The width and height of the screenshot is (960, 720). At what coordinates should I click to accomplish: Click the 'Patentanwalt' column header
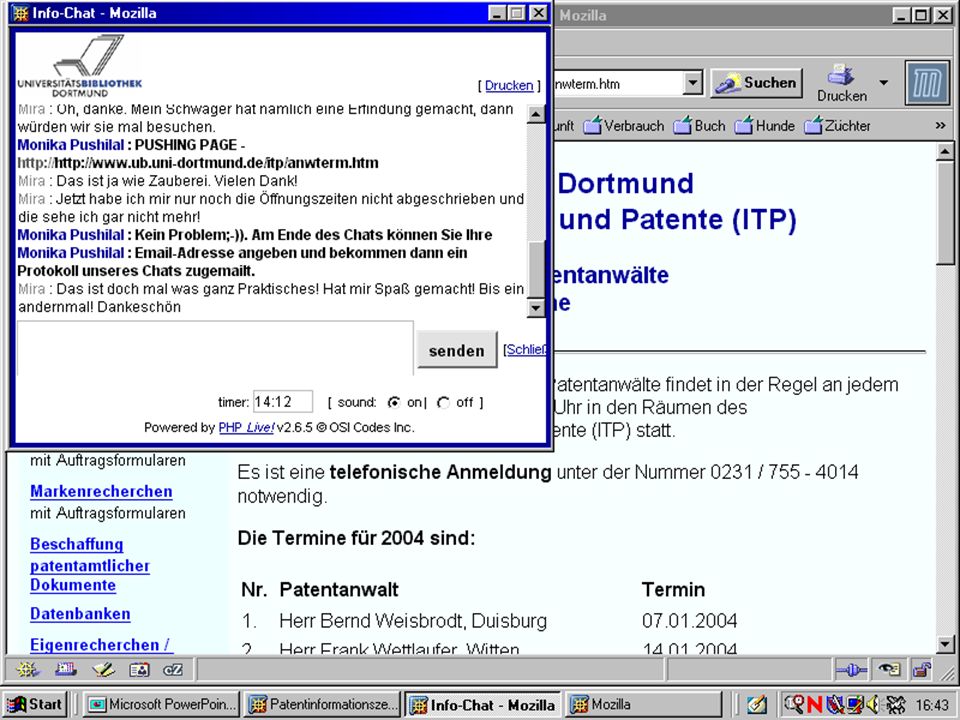pyautogui.click(x=339, y=589)
